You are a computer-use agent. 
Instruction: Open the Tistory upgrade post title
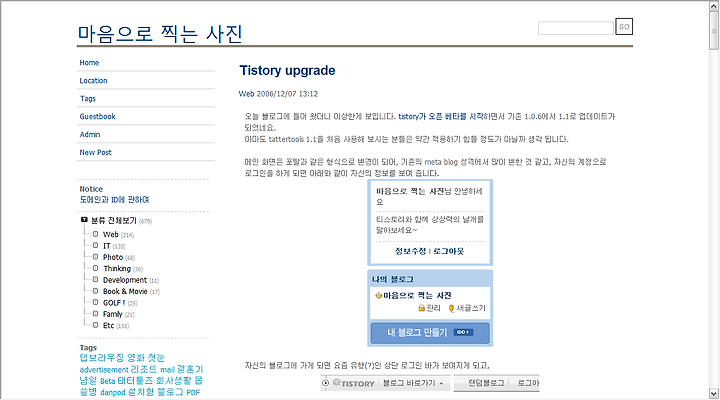click(287, 71)
